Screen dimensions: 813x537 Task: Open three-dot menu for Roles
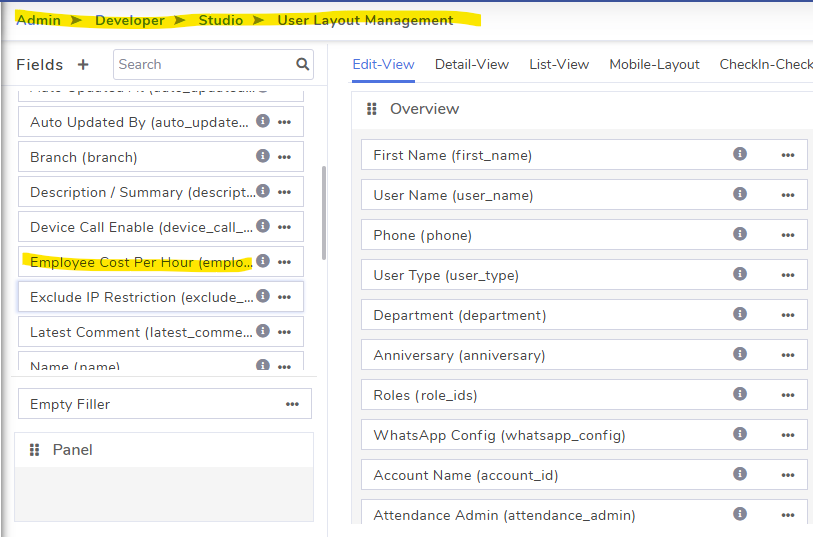(788, 395)
